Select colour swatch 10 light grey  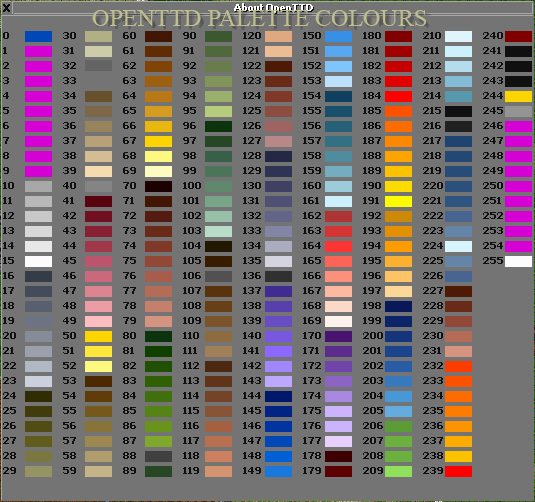tap(39, 187)
